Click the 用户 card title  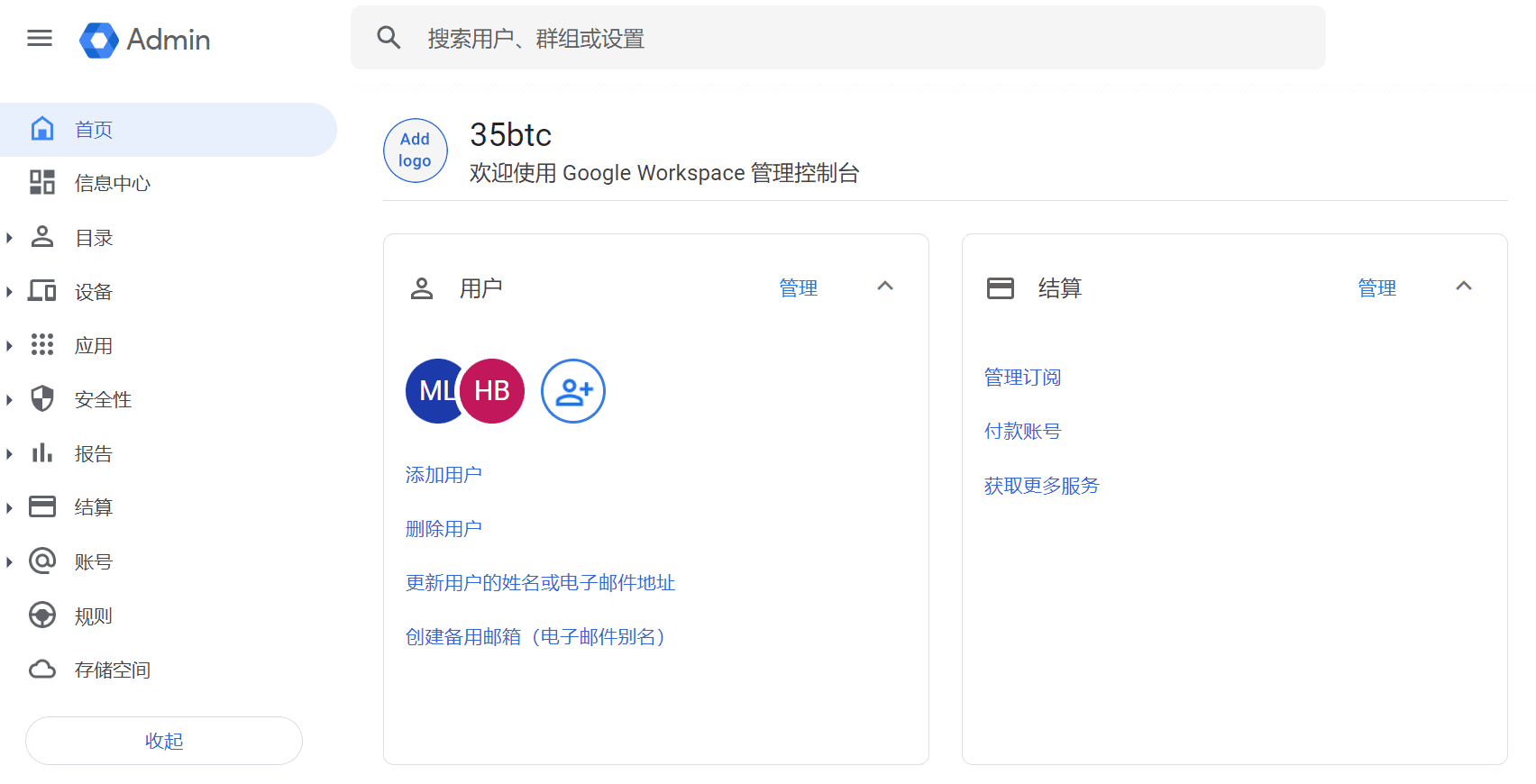click(x=481, y=288)
